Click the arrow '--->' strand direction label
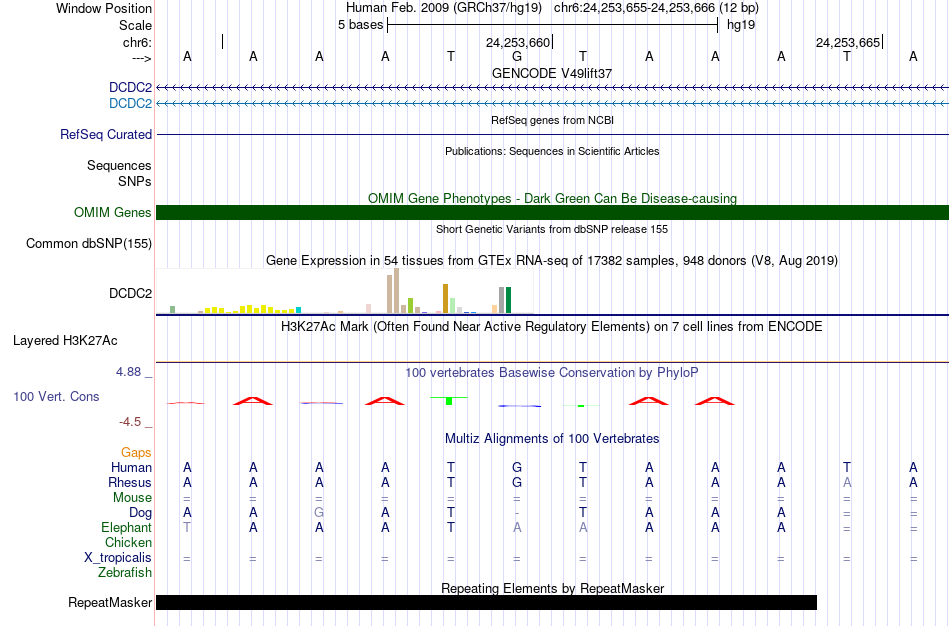This screenshot has height=626, width=950. click(141, 58)
